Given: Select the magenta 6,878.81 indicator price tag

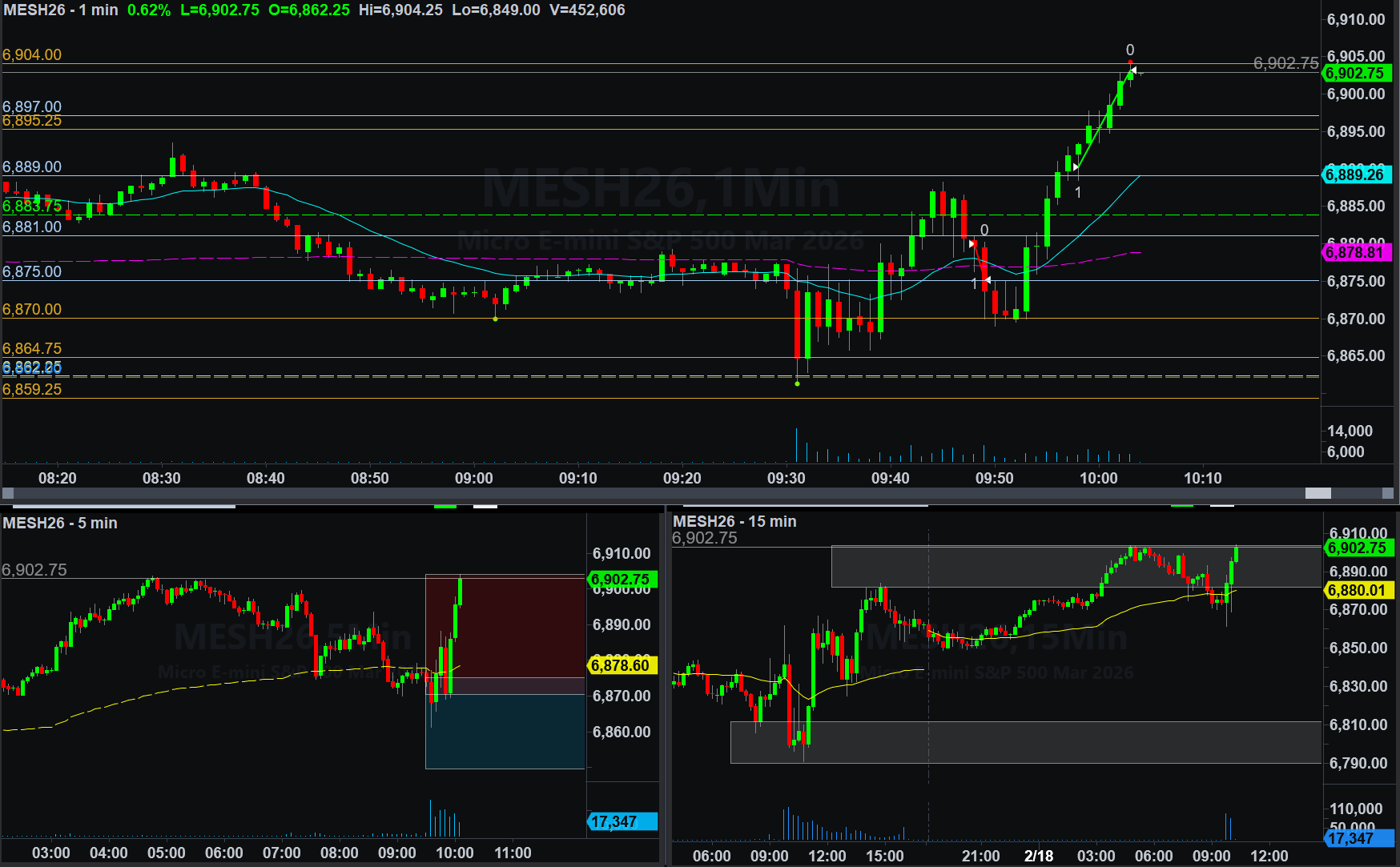Looking at the screenshot, I should [x=1357, y=252].
